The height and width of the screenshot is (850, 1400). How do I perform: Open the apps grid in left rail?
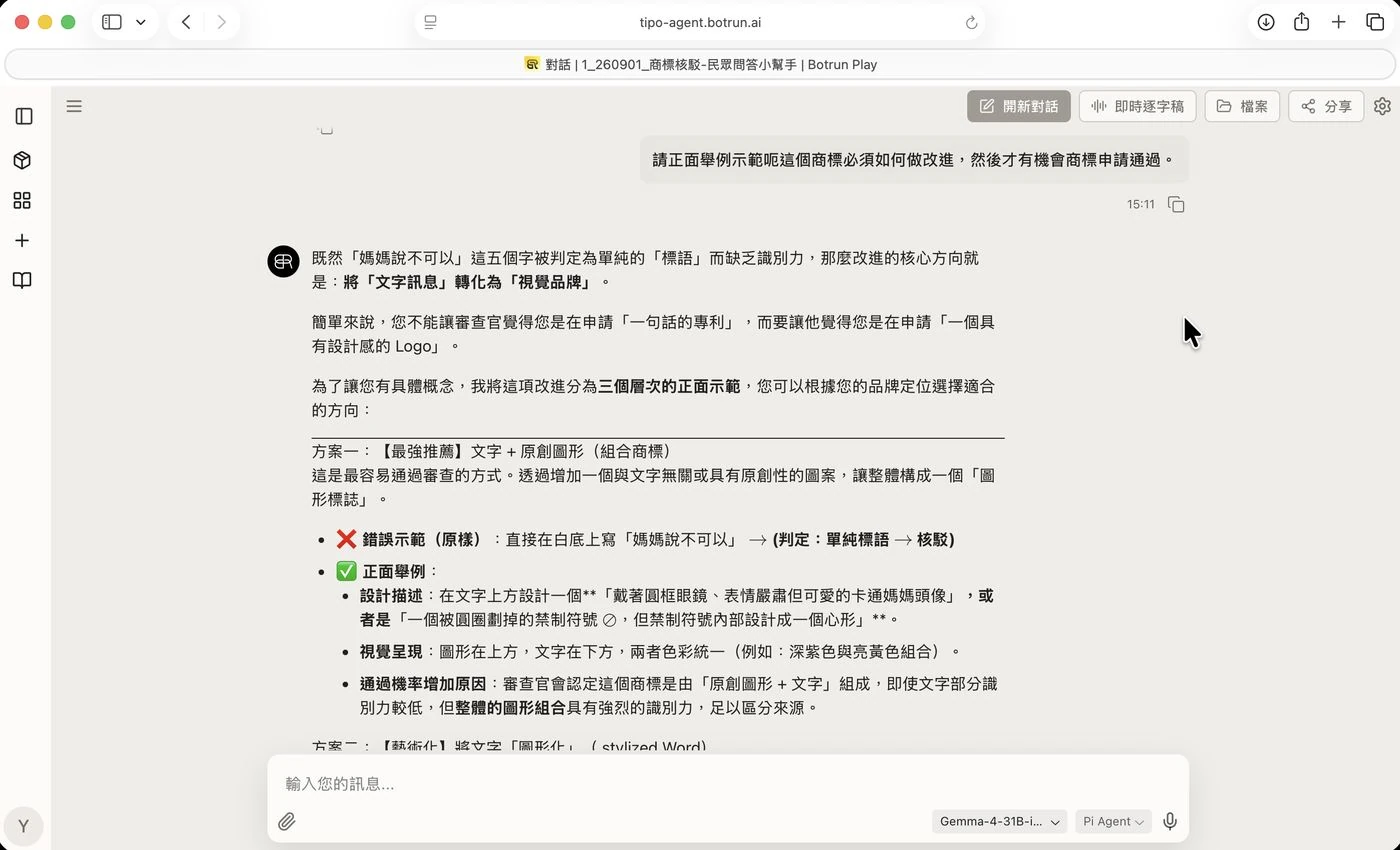[22, 200]
